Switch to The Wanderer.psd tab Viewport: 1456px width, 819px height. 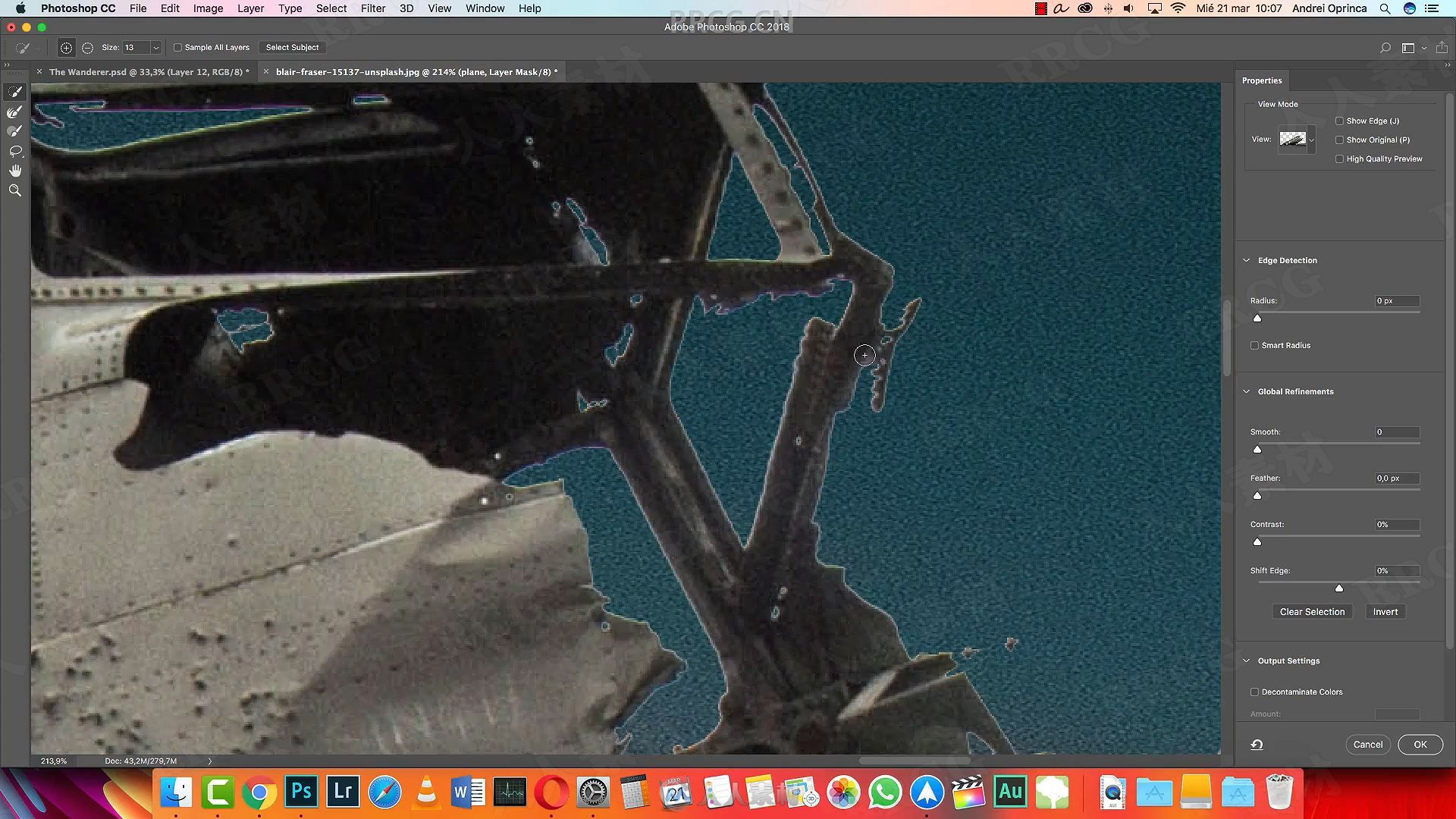148,71
